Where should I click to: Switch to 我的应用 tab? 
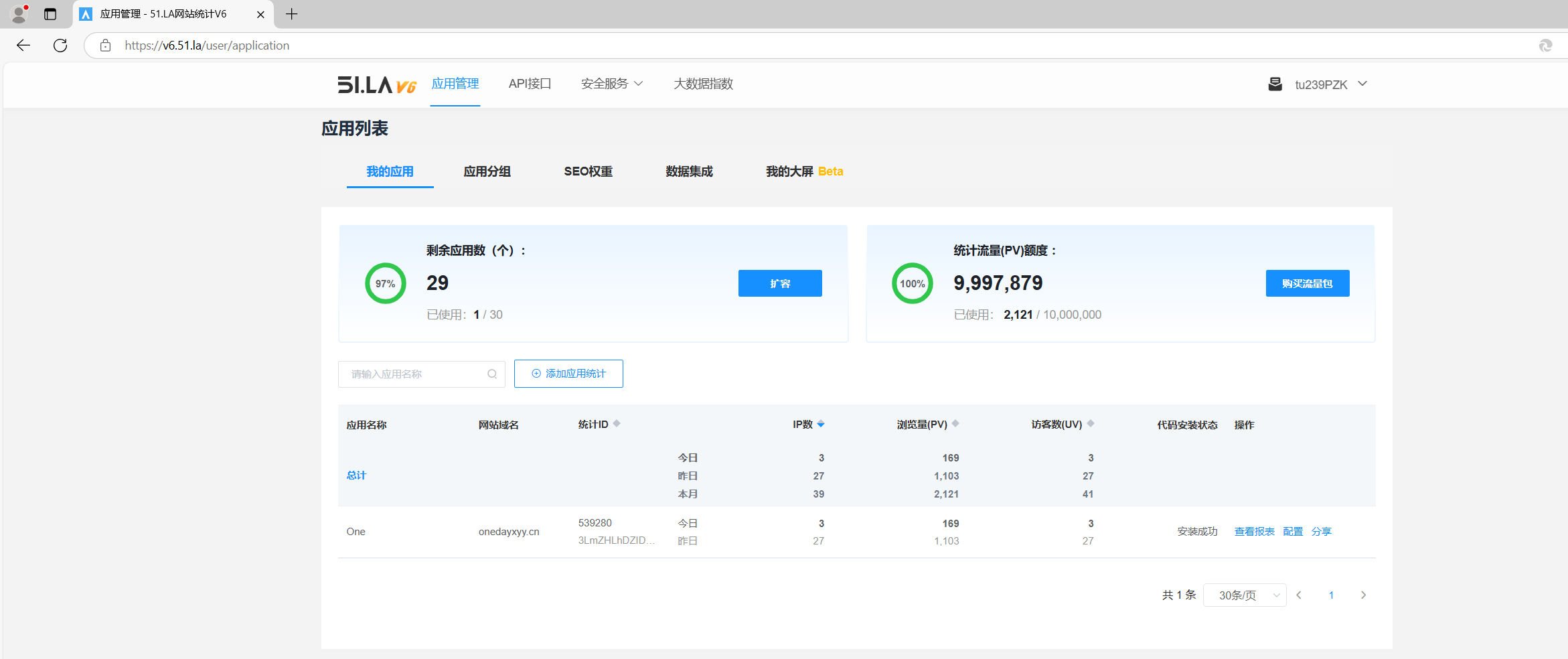click(x=390, y=171)
